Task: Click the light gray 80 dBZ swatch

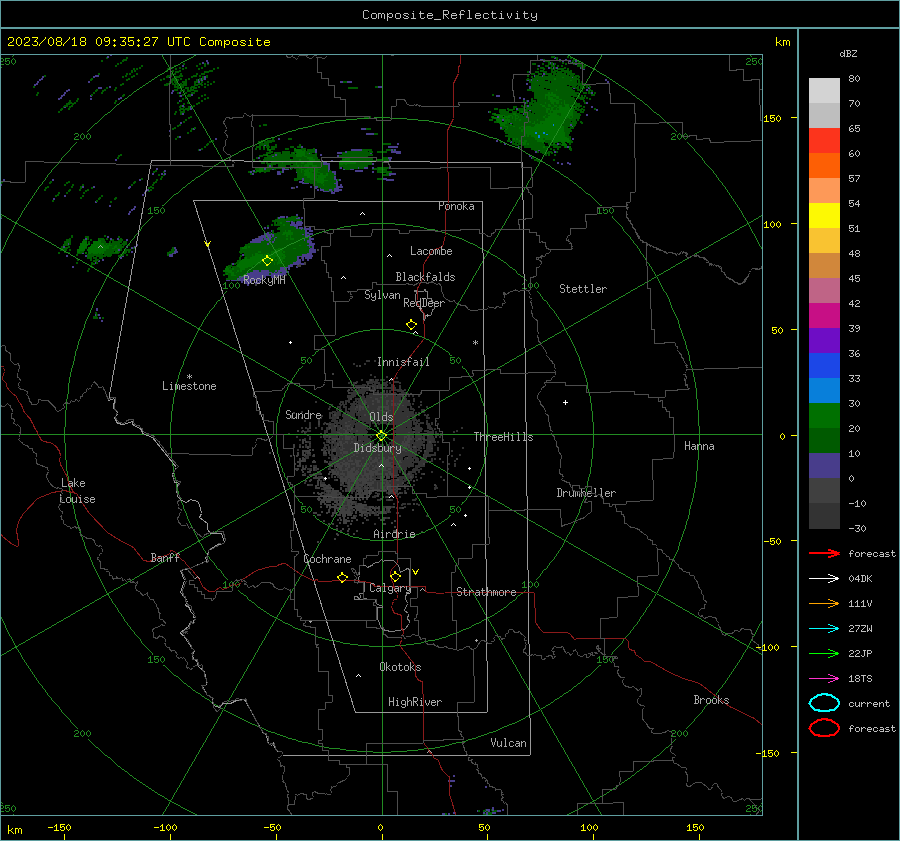Action: pos(824,90)
